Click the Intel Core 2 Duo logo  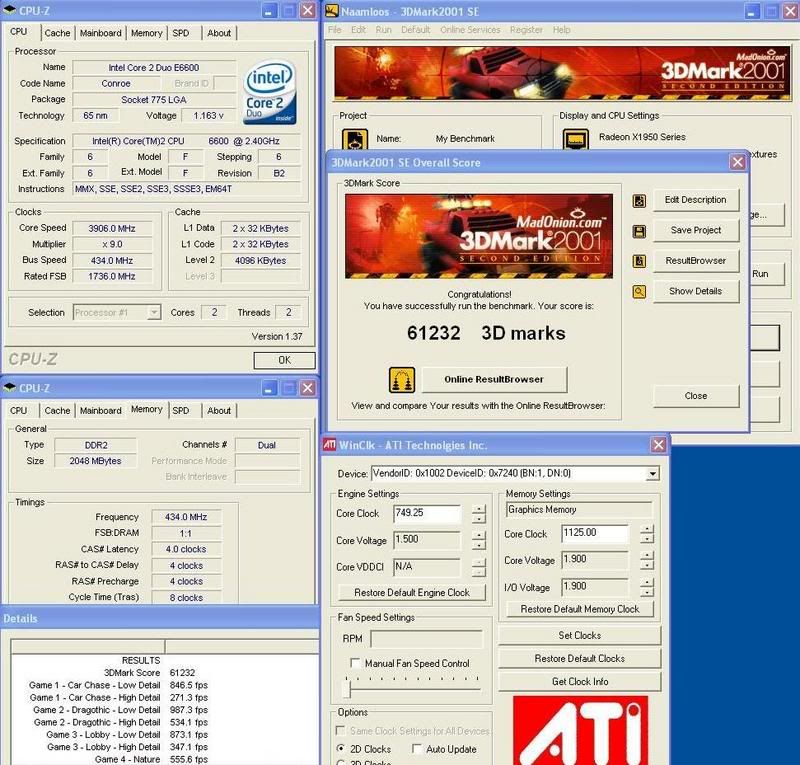[270, 93]
